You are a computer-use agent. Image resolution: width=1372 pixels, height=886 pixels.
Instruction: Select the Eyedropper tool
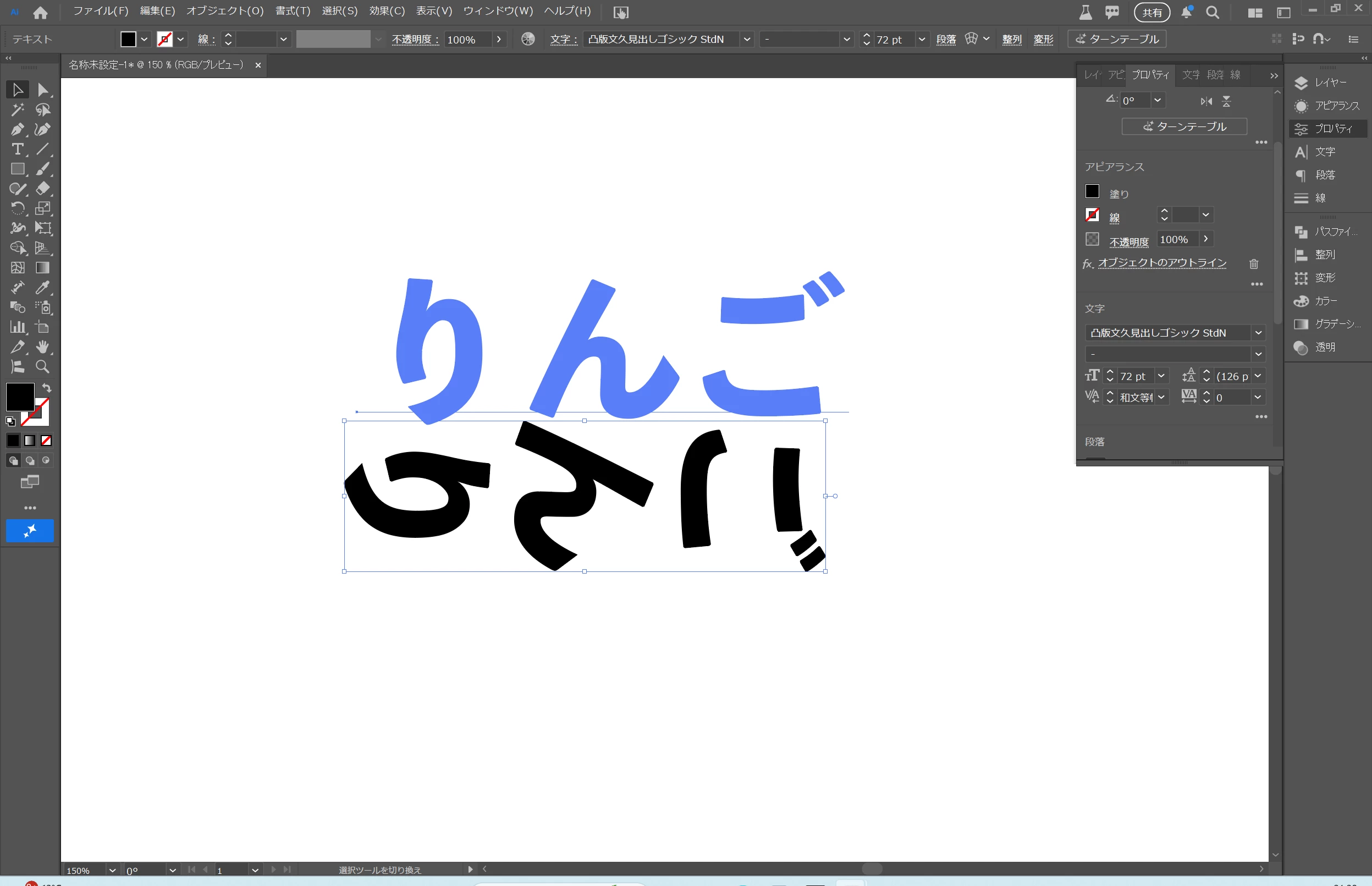click(x=42, y=287)
